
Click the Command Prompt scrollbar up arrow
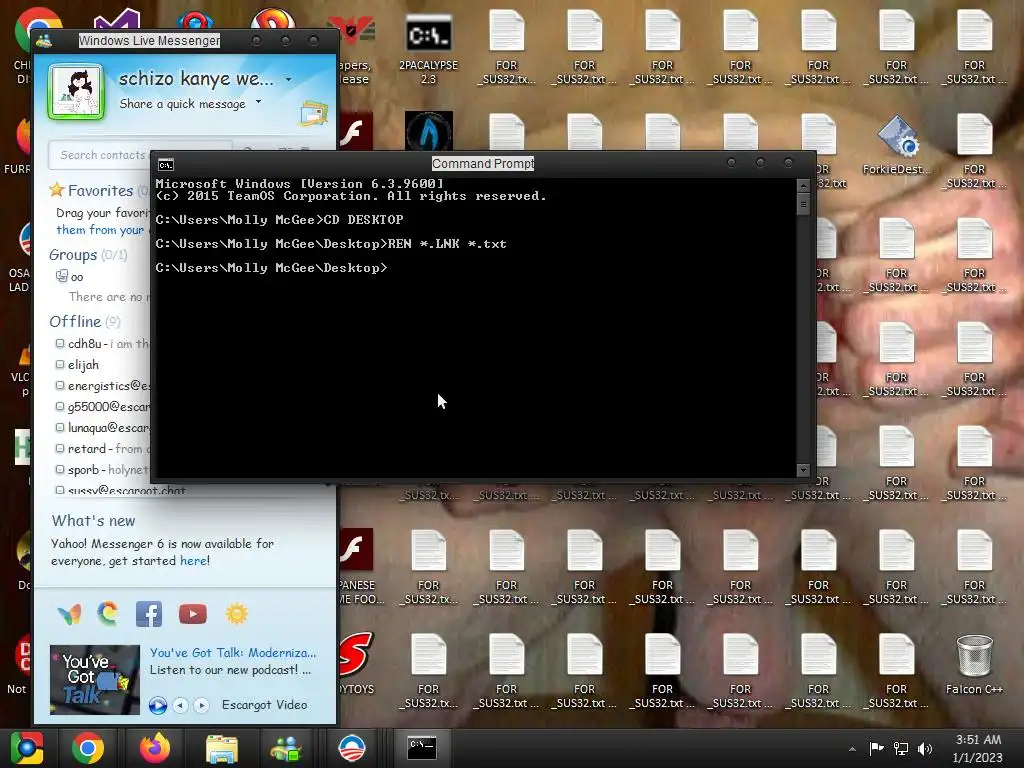pos(803,185)
